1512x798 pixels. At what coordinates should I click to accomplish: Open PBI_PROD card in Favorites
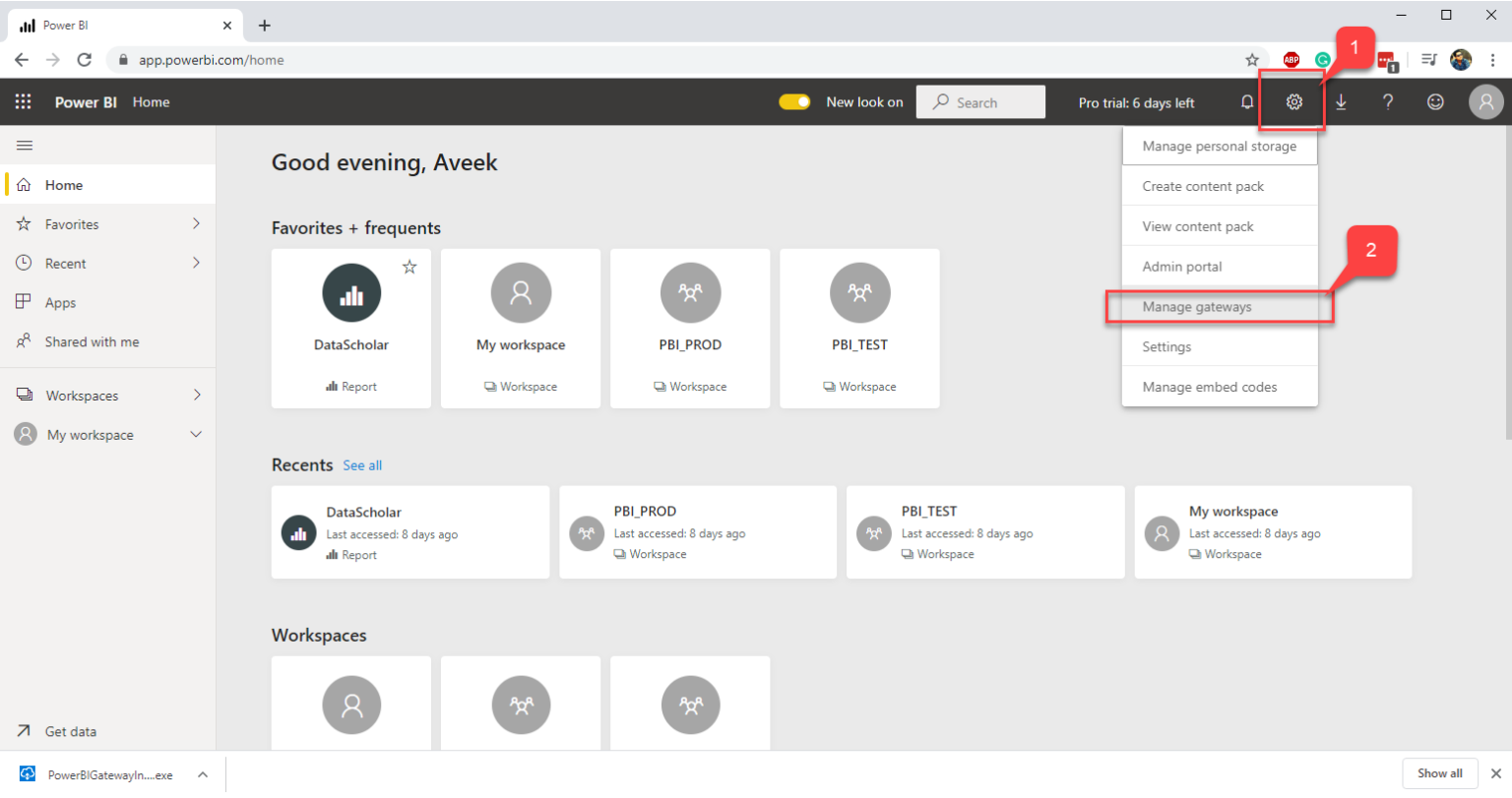pyautogui.click(x=690, y=328)
